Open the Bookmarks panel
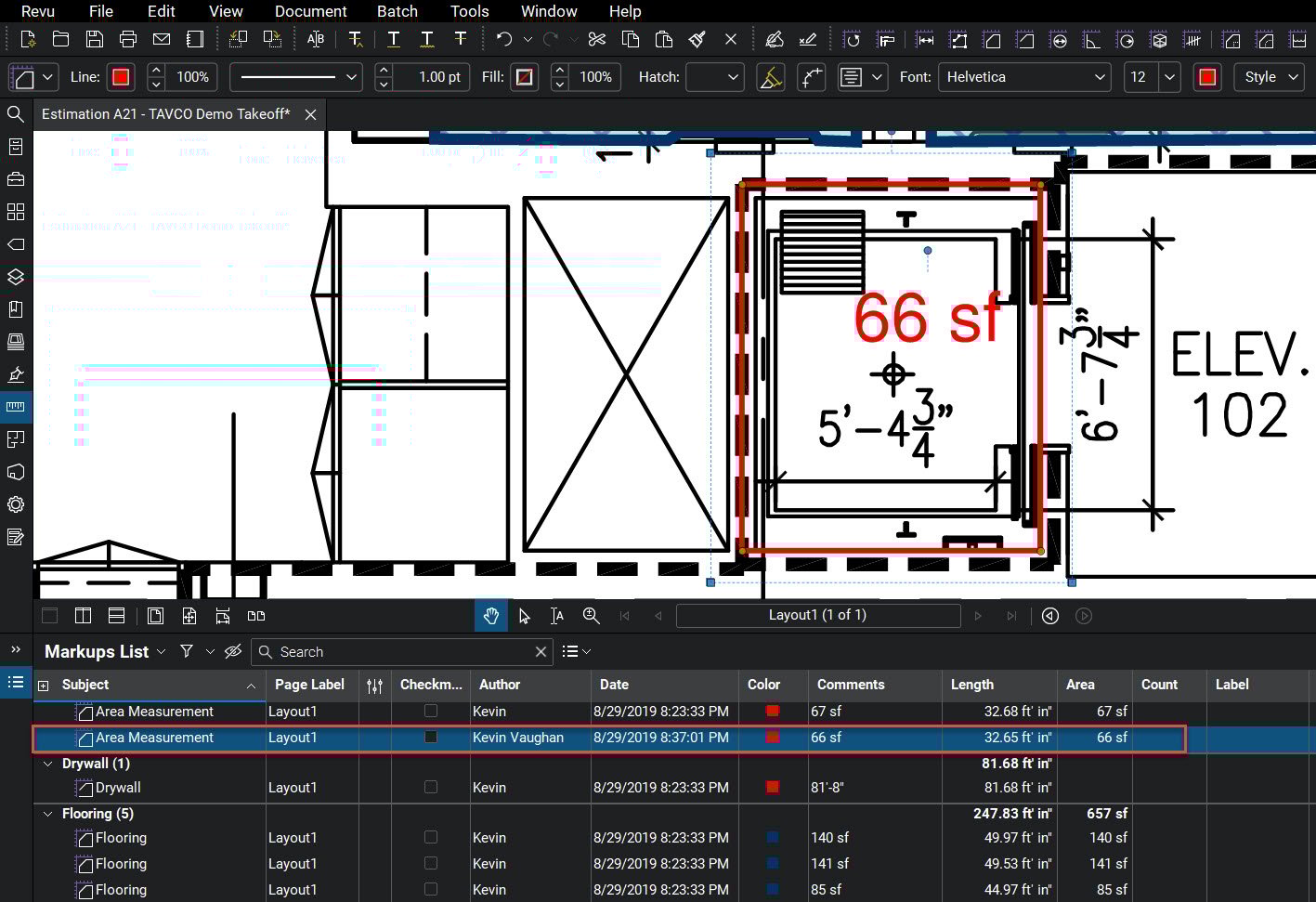This screenshot has width=1316, height=902. pos(15,309)
